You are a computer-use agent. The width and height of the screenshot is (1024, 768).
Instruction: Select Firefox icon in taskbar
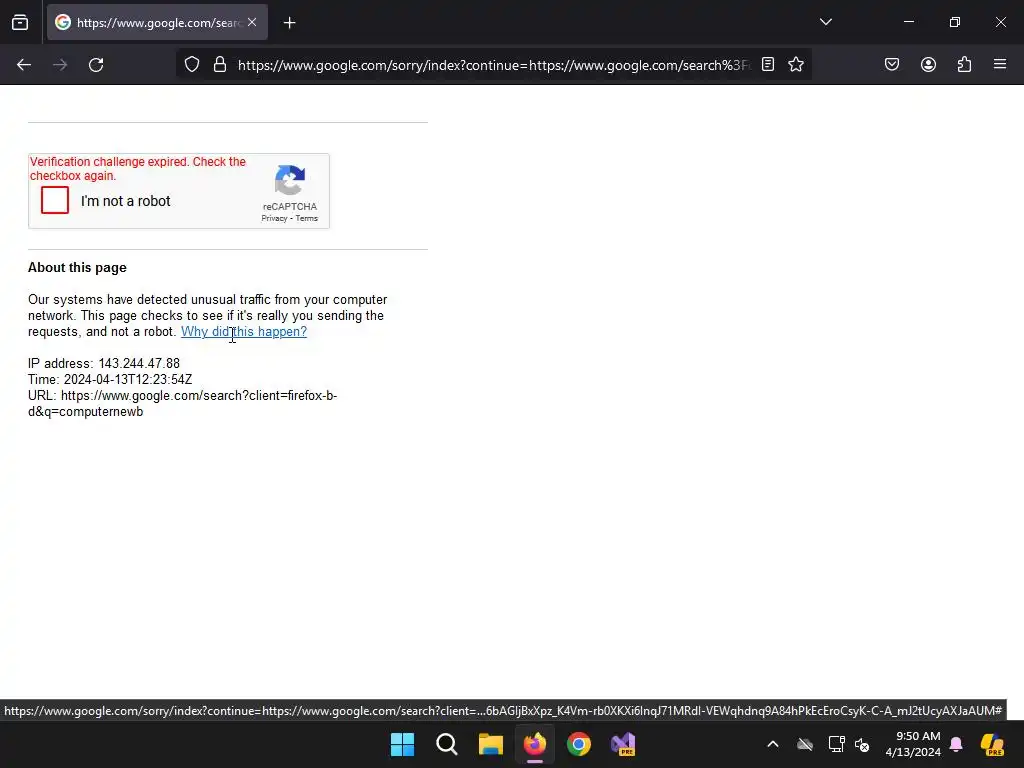coord(535,744)
